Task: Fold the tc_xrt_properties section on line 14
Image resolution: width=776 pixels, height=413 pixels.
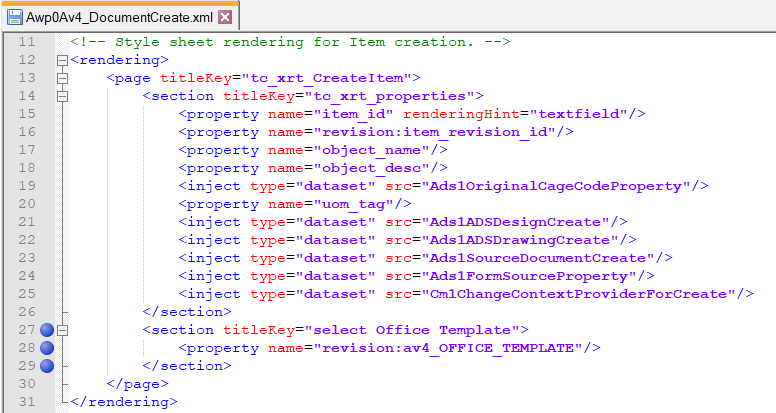Action: [x=62, y=96]
